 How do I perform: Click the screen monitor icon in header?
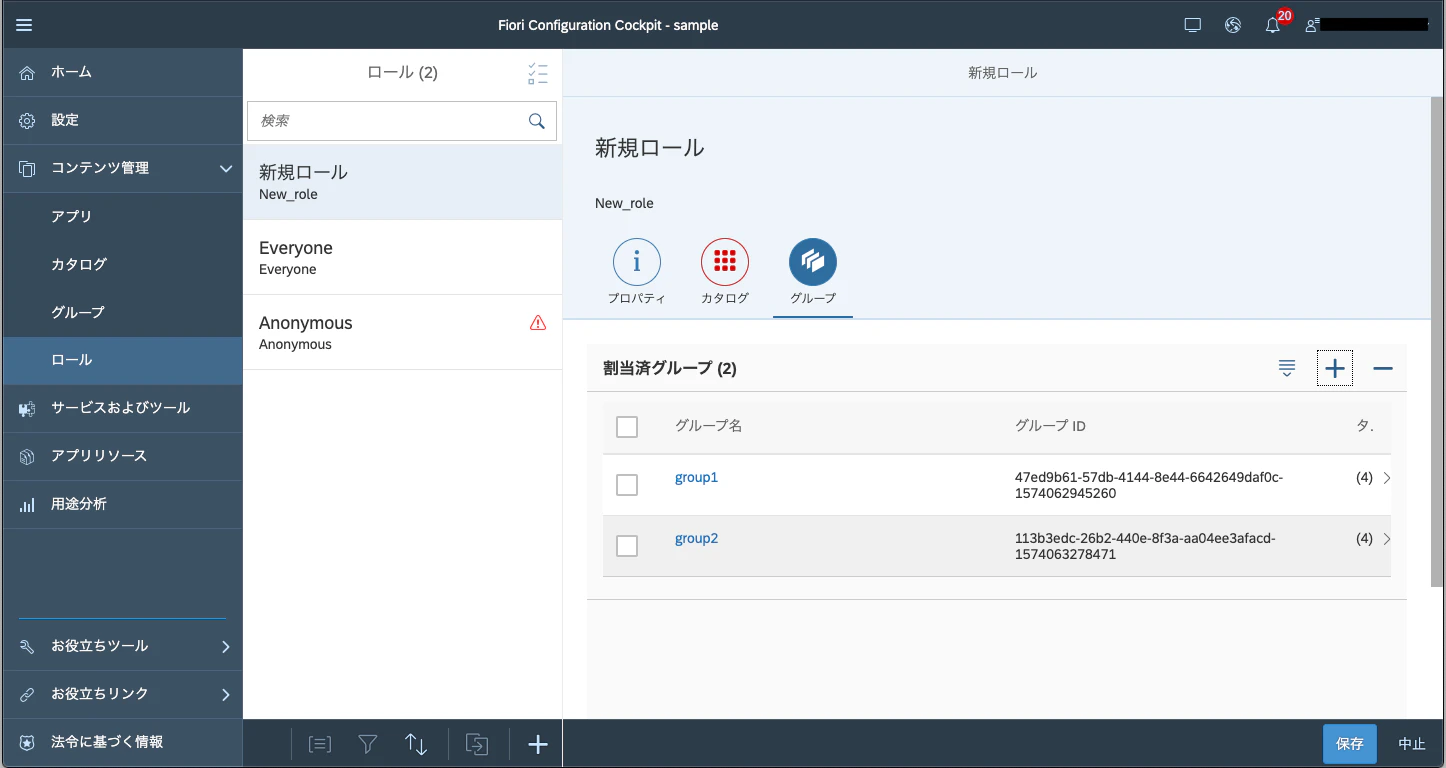coord(1192,25)
